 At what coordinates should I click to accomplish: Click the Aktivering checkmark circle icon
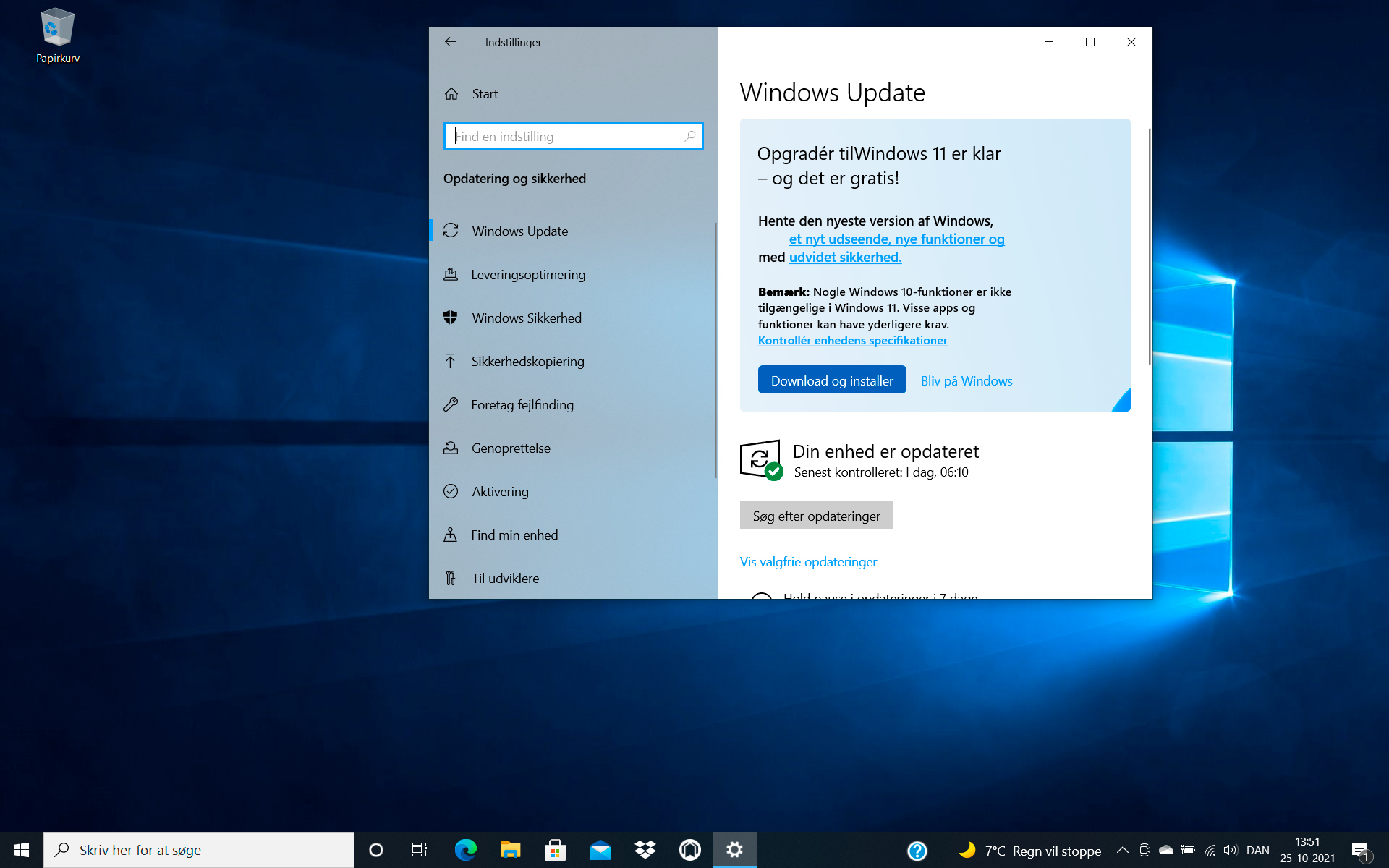point(451,491)
